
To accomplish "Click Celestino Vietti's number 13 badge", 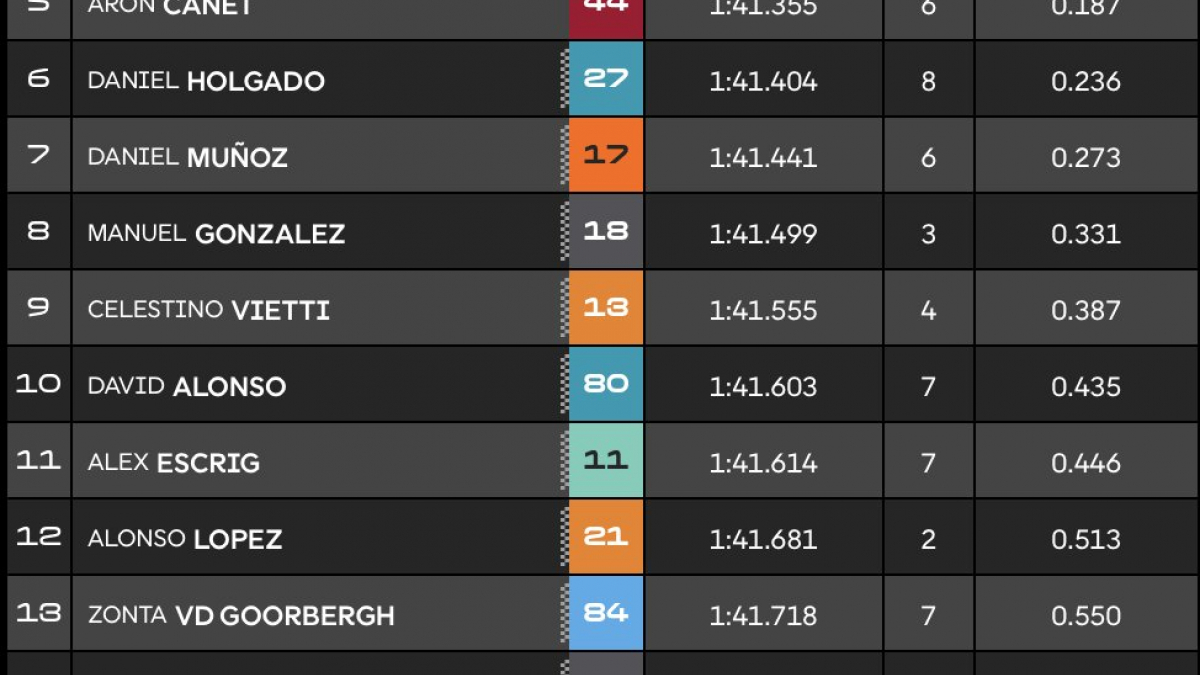I will [606, 308].
